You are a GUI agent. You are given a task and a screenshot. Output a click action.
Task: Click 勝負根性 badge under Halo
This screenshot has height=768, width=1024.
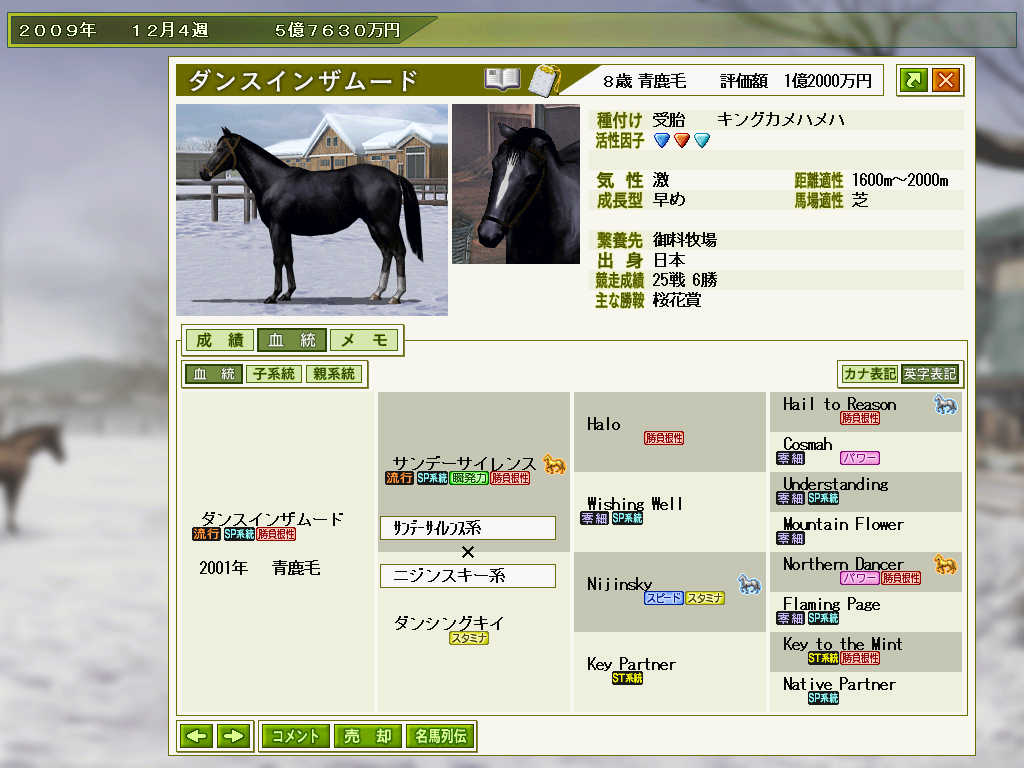click(664, 438)
